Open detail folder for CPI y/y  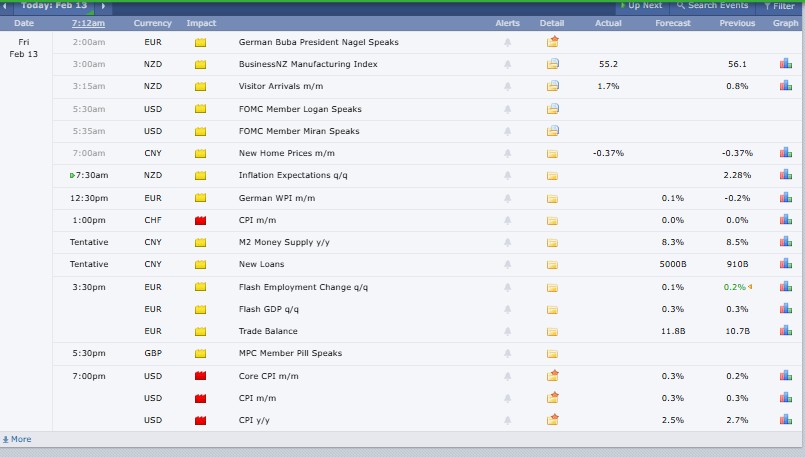(553, 420)
